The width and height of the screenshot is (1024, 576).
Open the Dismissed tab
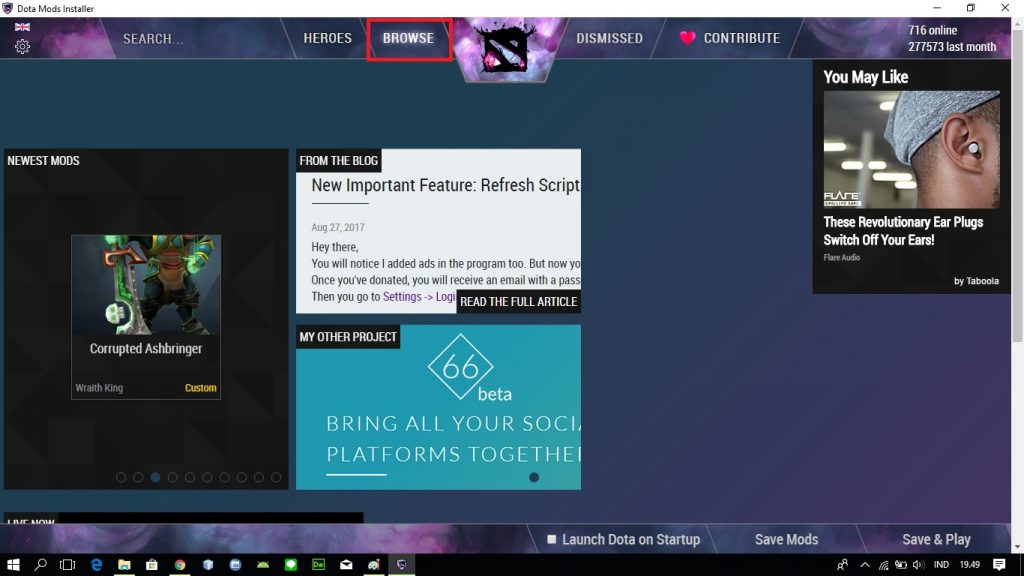click(609, 38)
